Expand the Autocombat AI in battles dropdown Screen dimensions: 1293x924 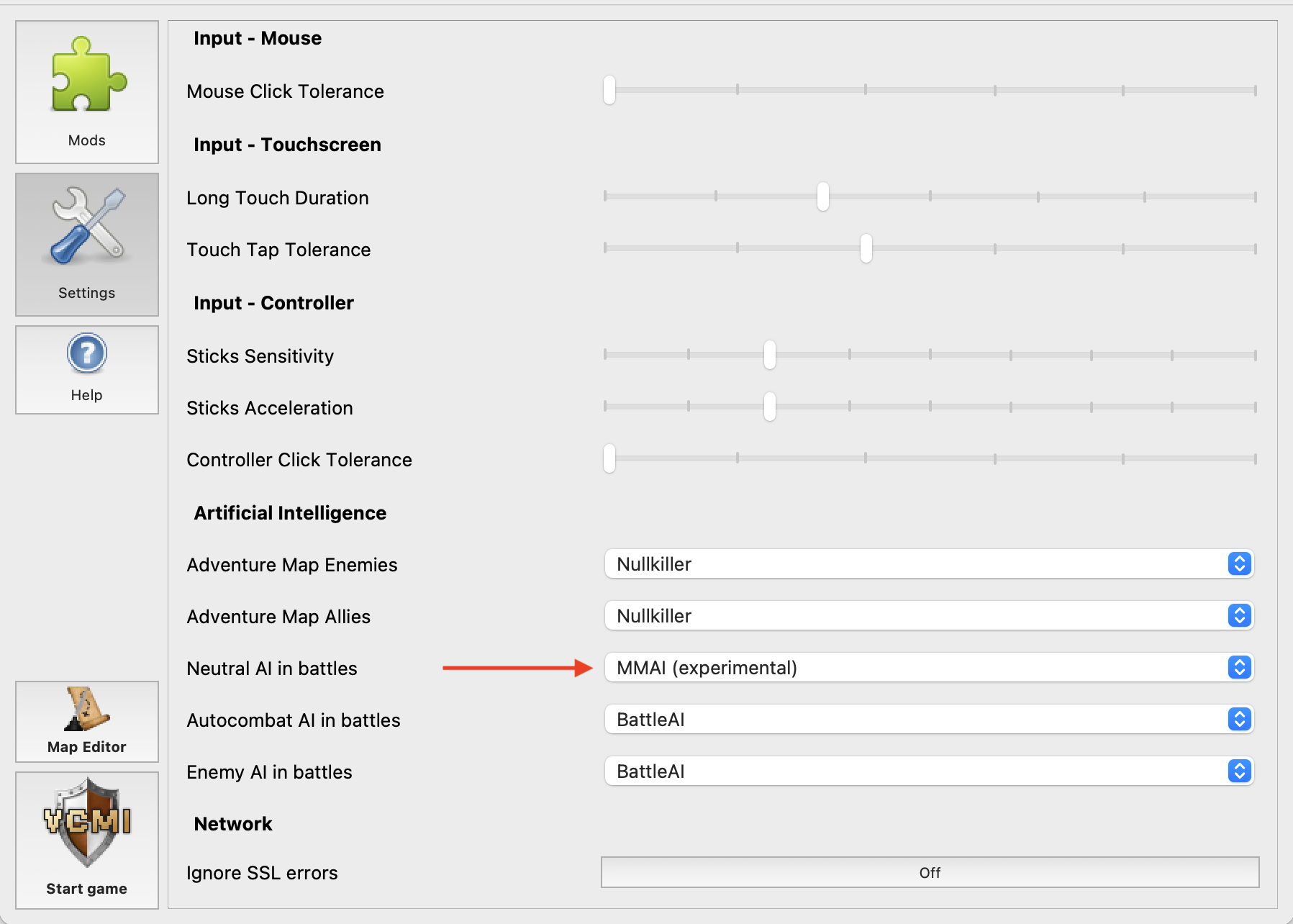tap(929, 720)
